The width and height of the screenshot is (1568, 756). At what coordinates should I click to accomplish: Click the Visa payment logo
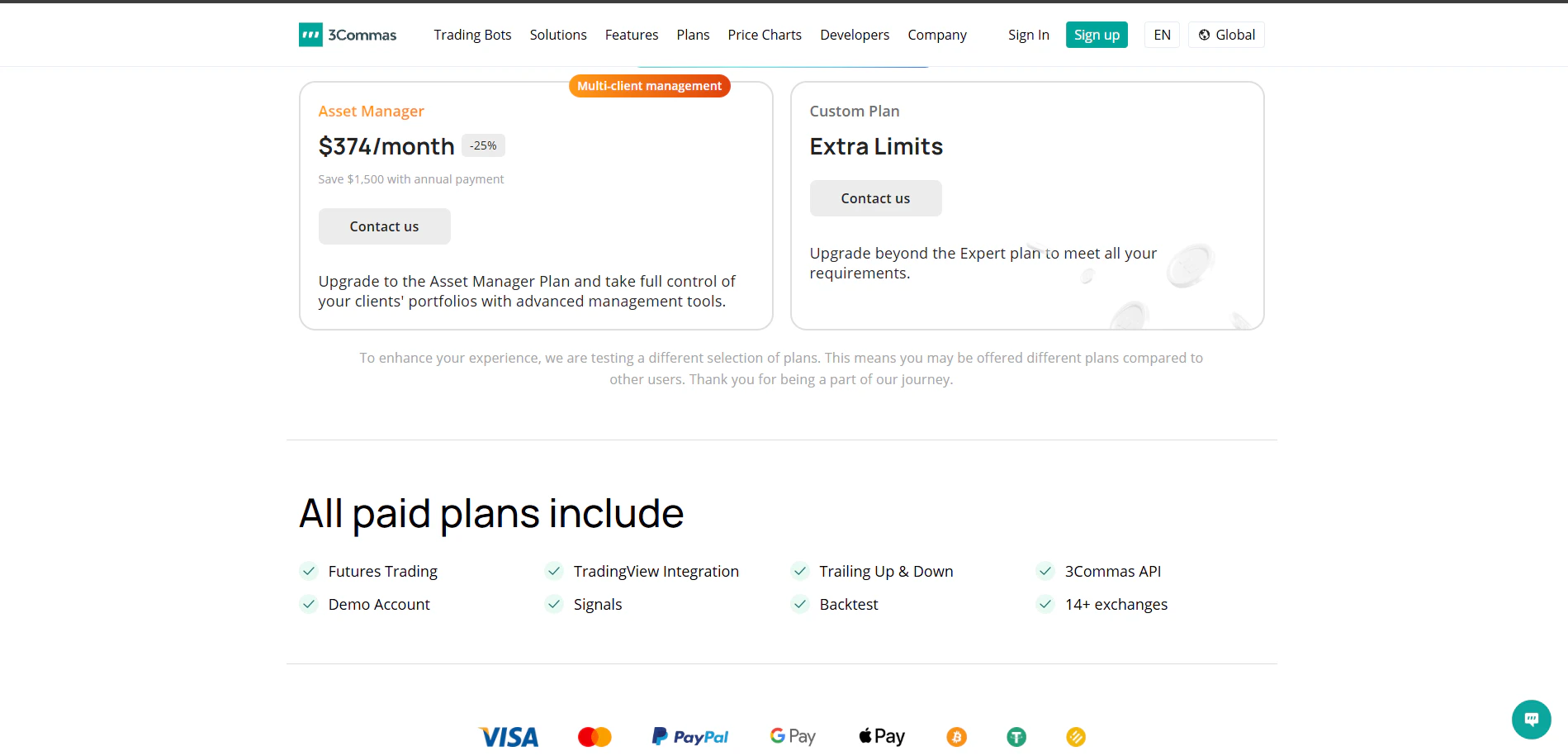pos(509,736)
